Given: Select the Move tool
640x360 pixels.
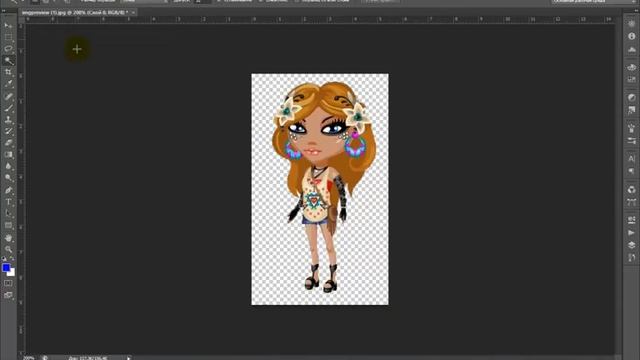Looking at the screenshot, I should point(8,26).
